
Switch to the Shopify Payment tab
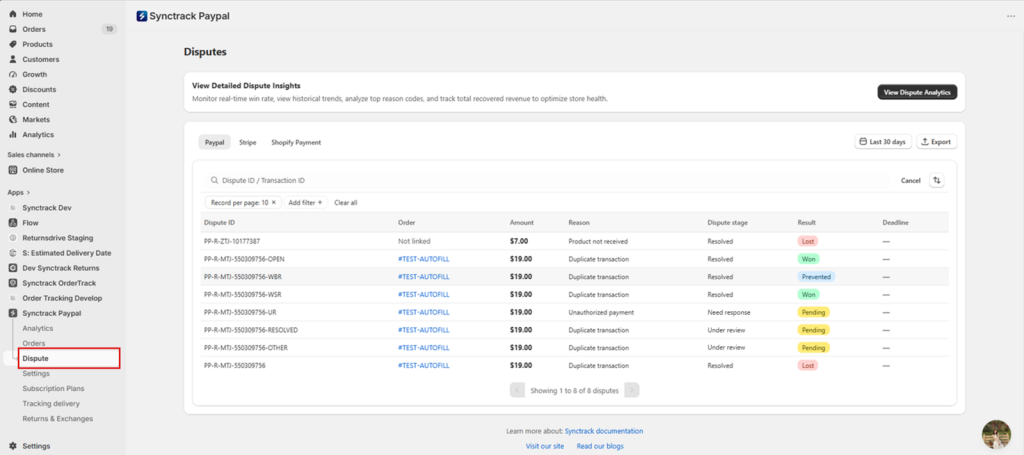click(x=296, y=142)
